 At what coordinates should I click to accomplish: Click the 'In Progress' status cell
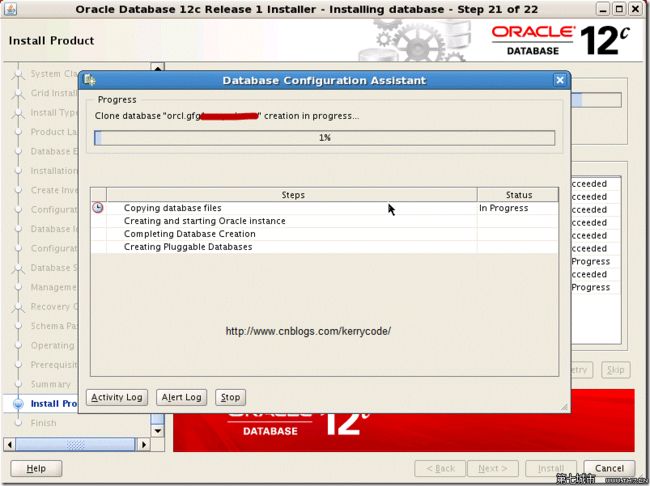coord(517,208)
